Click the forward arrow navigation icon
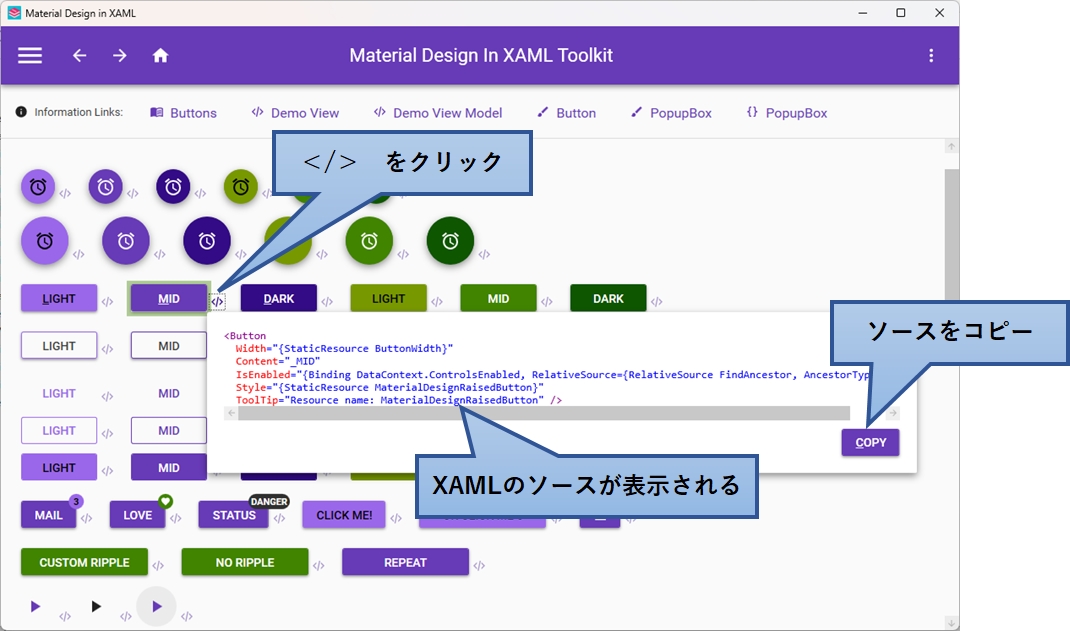Screen dimensions: 1070x631 click(x=119, y=56)
